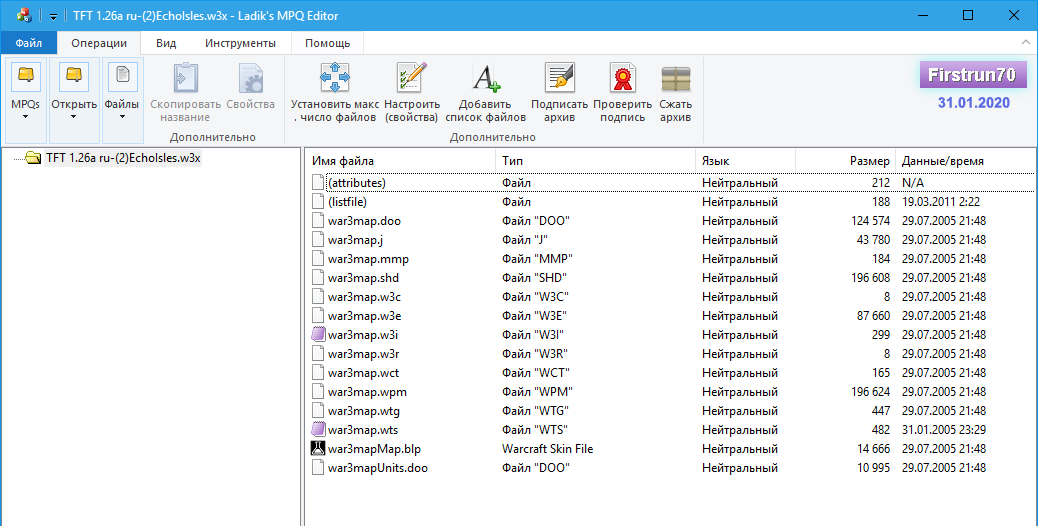Expand the MPQs dropdown button
Image resolution: width=1038 pixels, height=526 pixels.
pyautogui.click(x=26, y=115)
